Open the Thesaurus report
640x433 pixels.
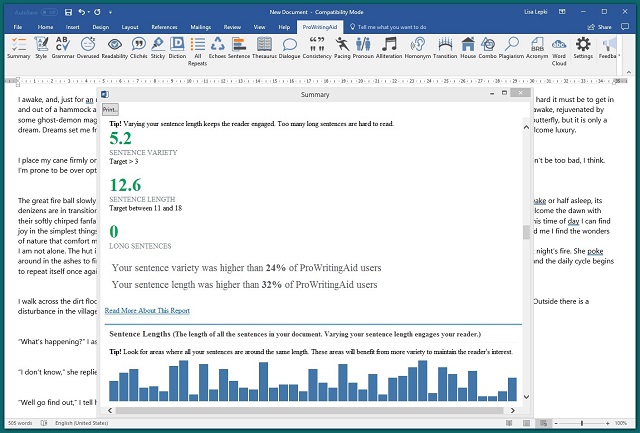point(264,48)
